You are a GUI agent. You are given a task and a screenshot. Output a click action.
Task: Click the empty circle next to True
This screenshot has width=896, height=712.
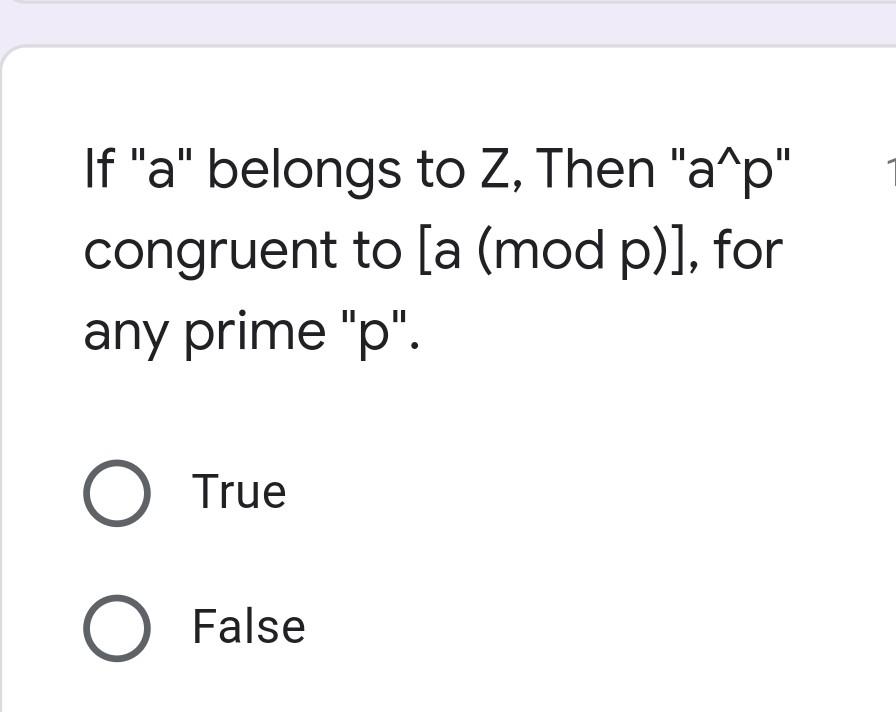click(117, 491)
